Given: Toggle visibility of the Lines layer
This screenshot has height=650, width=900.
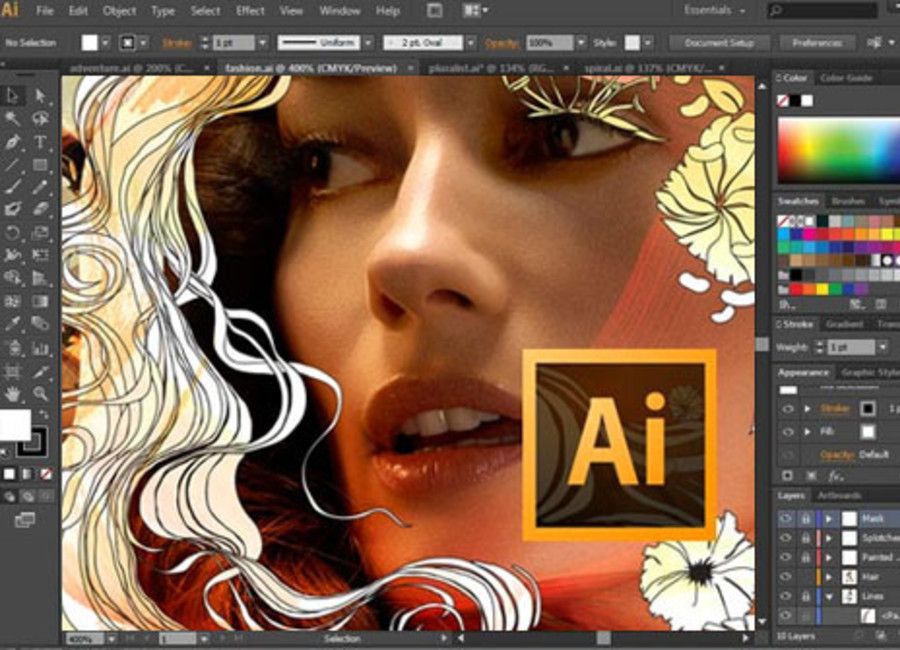Looking at the screenshot, I should [x=785, y=596].
